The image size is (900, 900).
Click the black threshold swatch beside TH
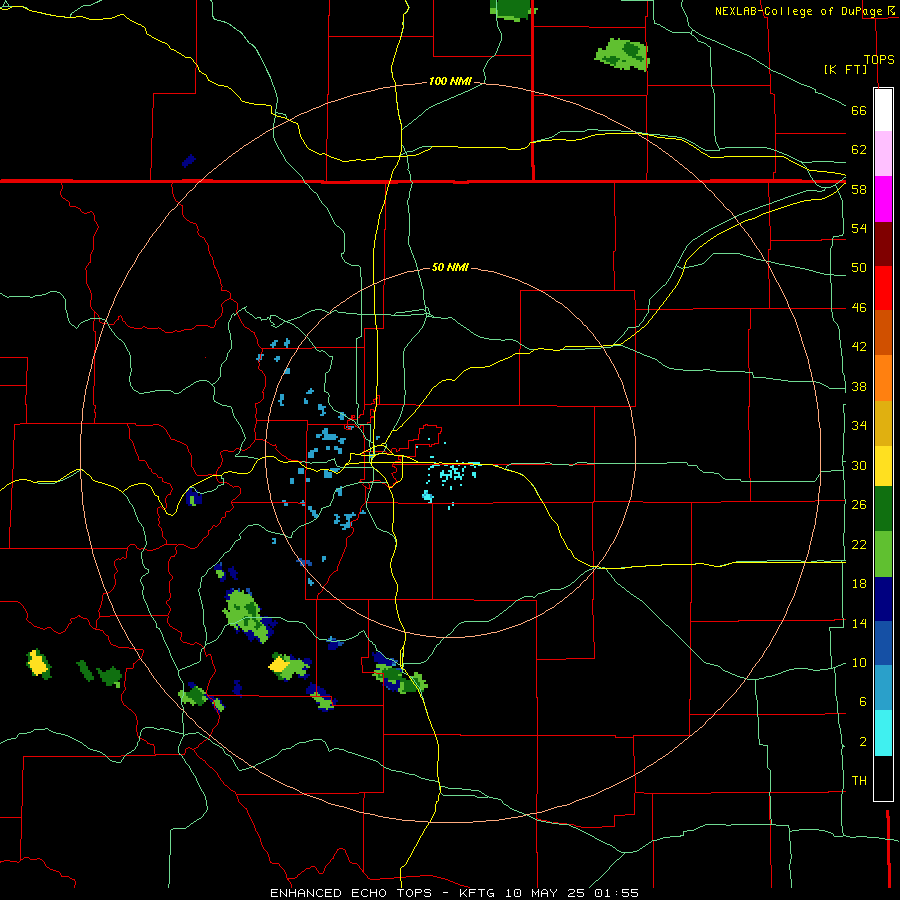pyautogui.click(x=883, y=778)
